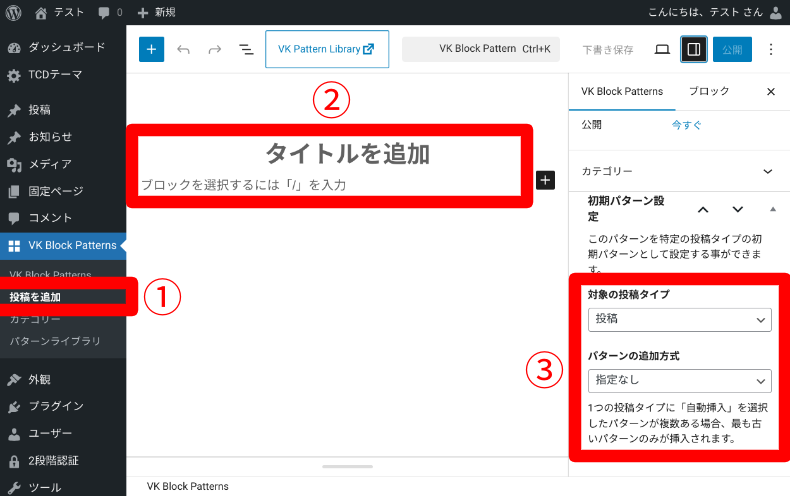Image resolution: width=790 pixels, height=496 pixels.
Task: Open the three-dot options menu
Action: click(770, 49)
